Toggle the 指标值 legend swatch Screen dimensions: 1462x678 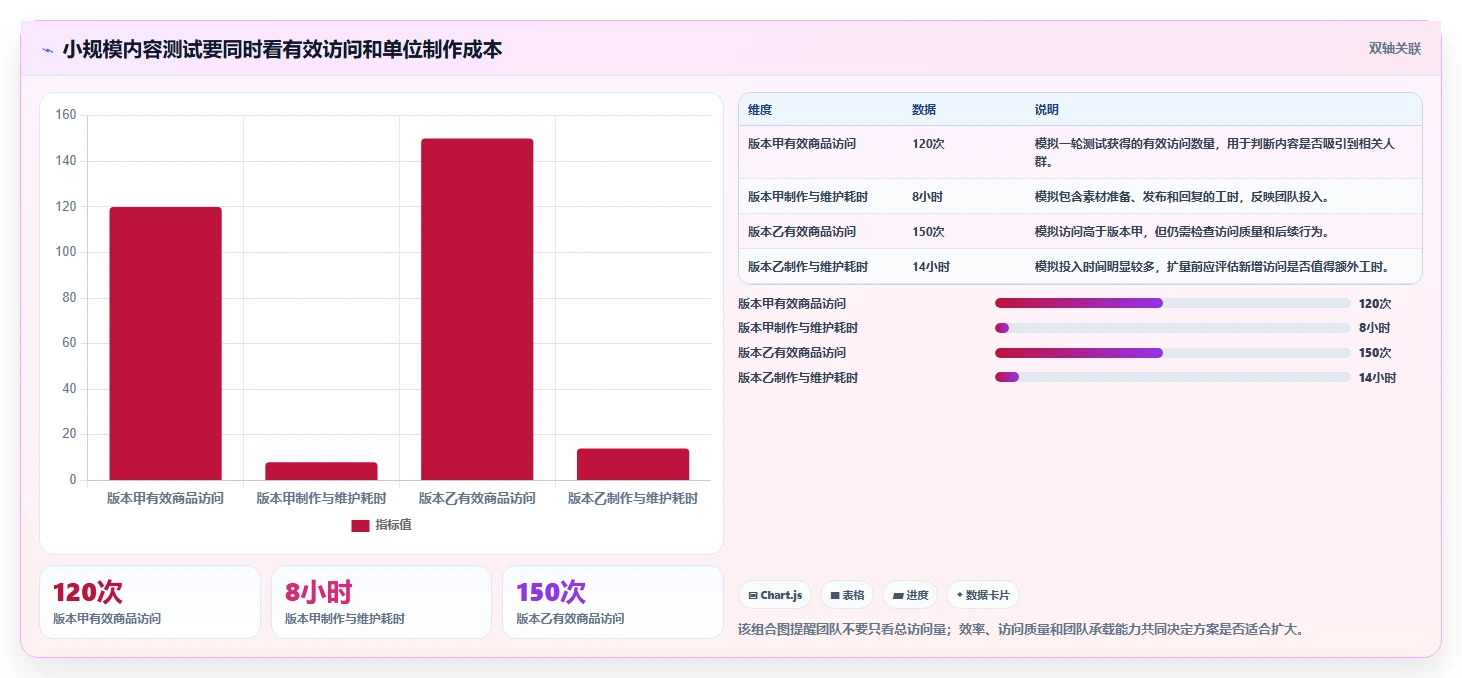tap(360, 526)
